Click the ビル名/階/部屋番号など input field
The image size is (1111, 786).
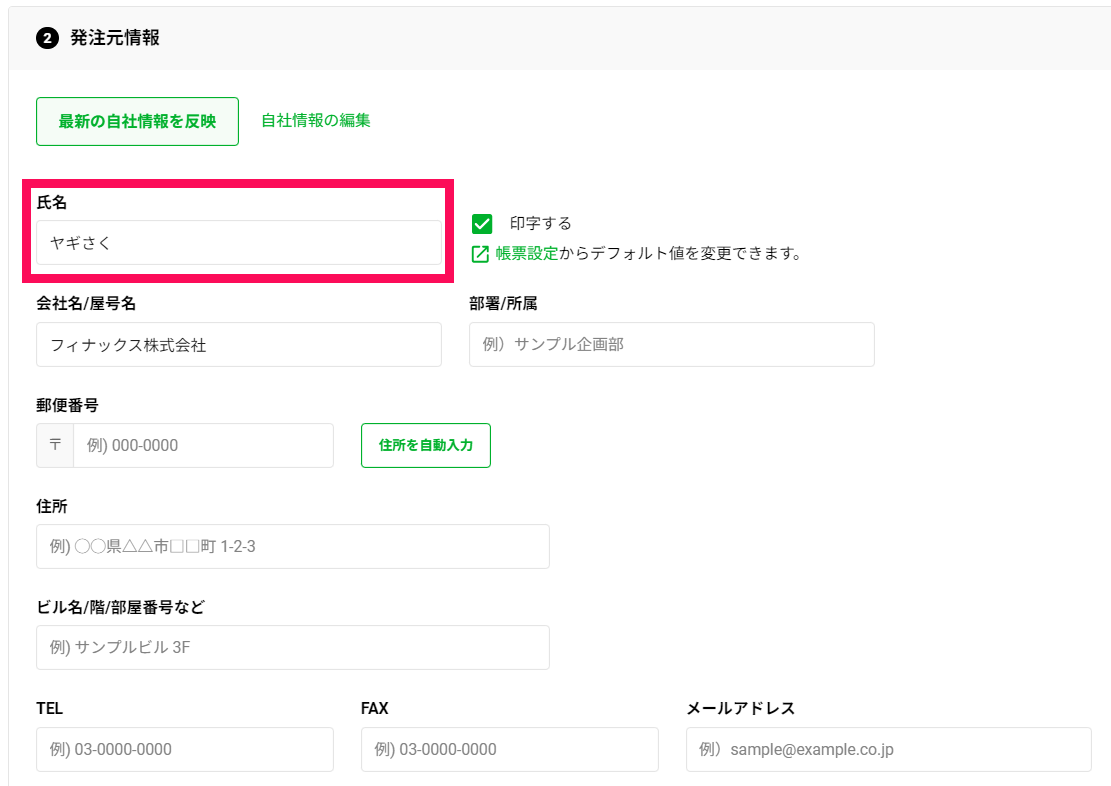coord(292,648)
